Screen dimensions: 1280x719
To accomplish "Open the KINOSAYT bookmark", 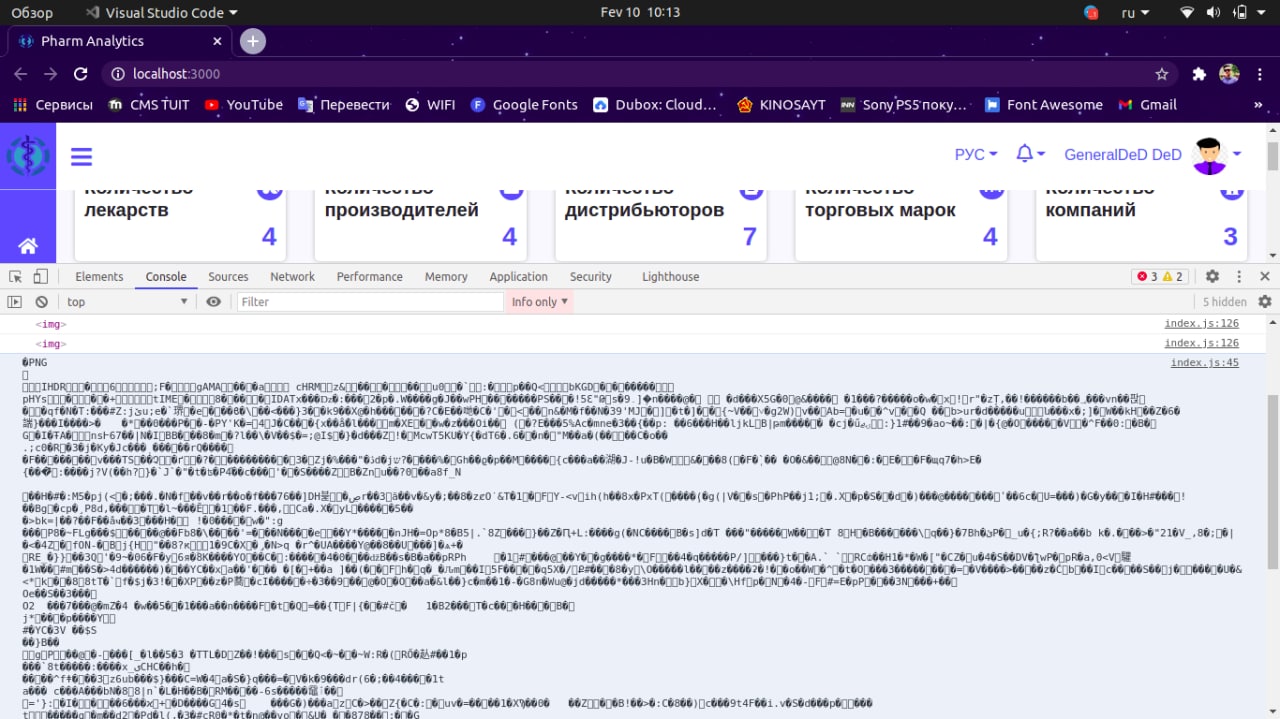I will click(781, 105).
